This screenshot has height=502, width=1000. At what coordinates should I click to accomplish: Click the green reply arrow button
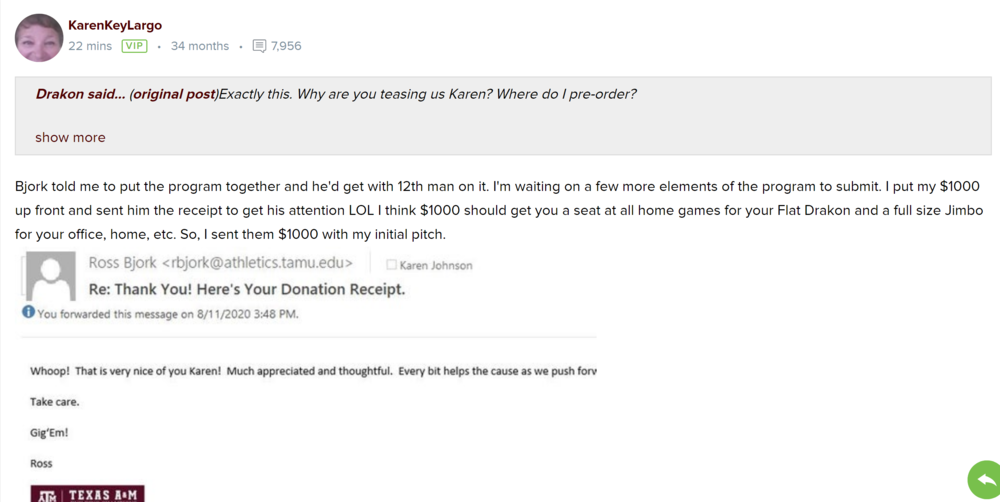pyautogui.click(x=983, y=479)
